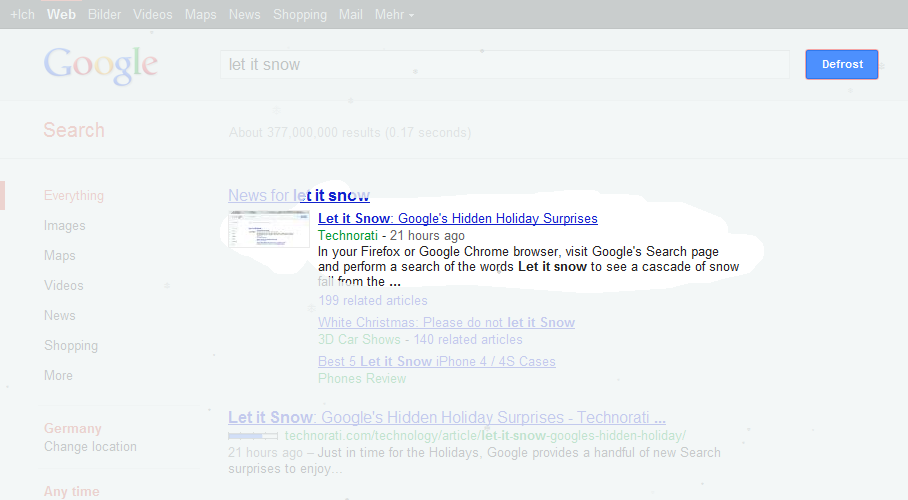The image size is (908, 500).
Task: Open Mail from the top bar
Action: click(350, 15)
